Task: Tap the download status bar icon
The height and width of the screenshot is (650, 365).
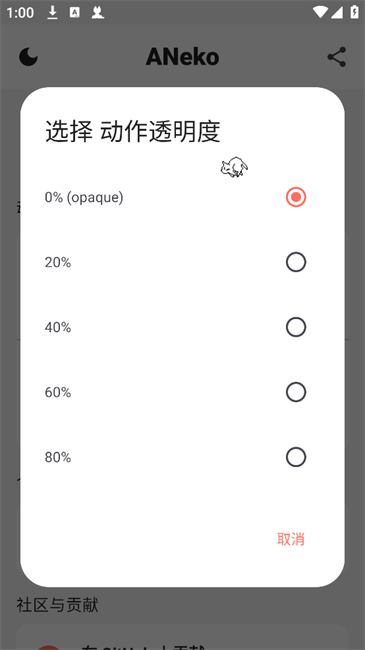Action: (x=52, y=13)
